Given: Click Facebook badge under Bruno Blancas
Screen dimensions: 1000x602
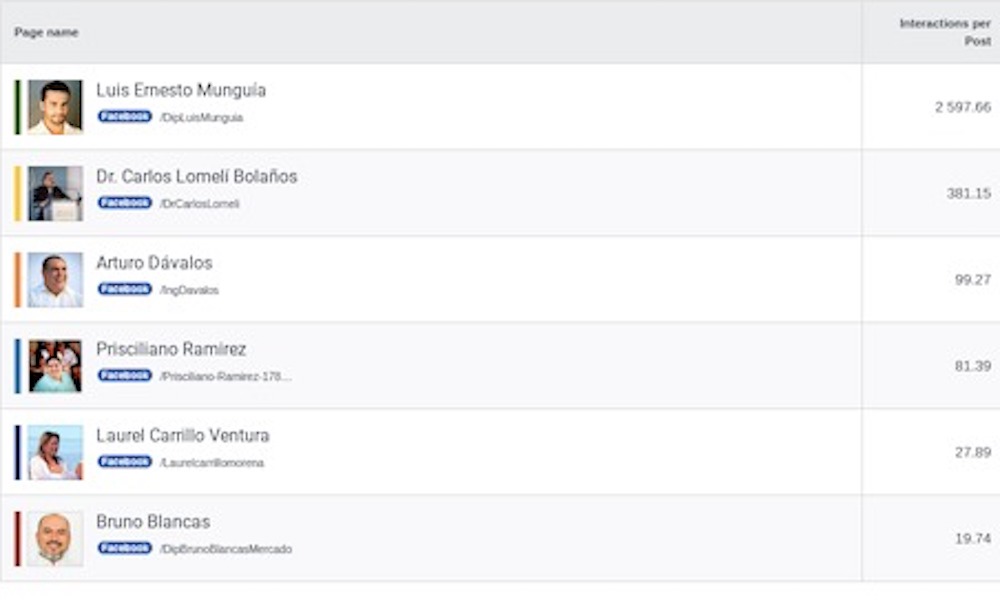Looking at the screenshot, I should point(124,548).
